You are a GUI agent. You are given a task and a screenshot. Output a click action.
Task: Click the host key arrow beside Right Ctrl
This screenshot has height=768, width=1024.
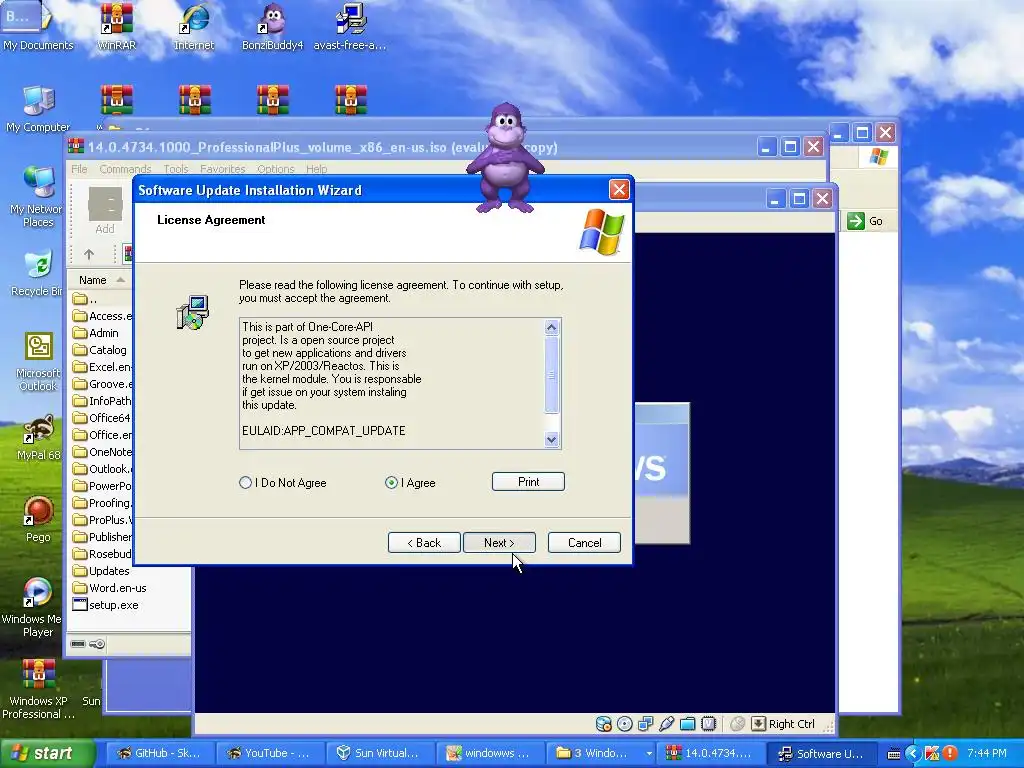(x=758, y=724)
